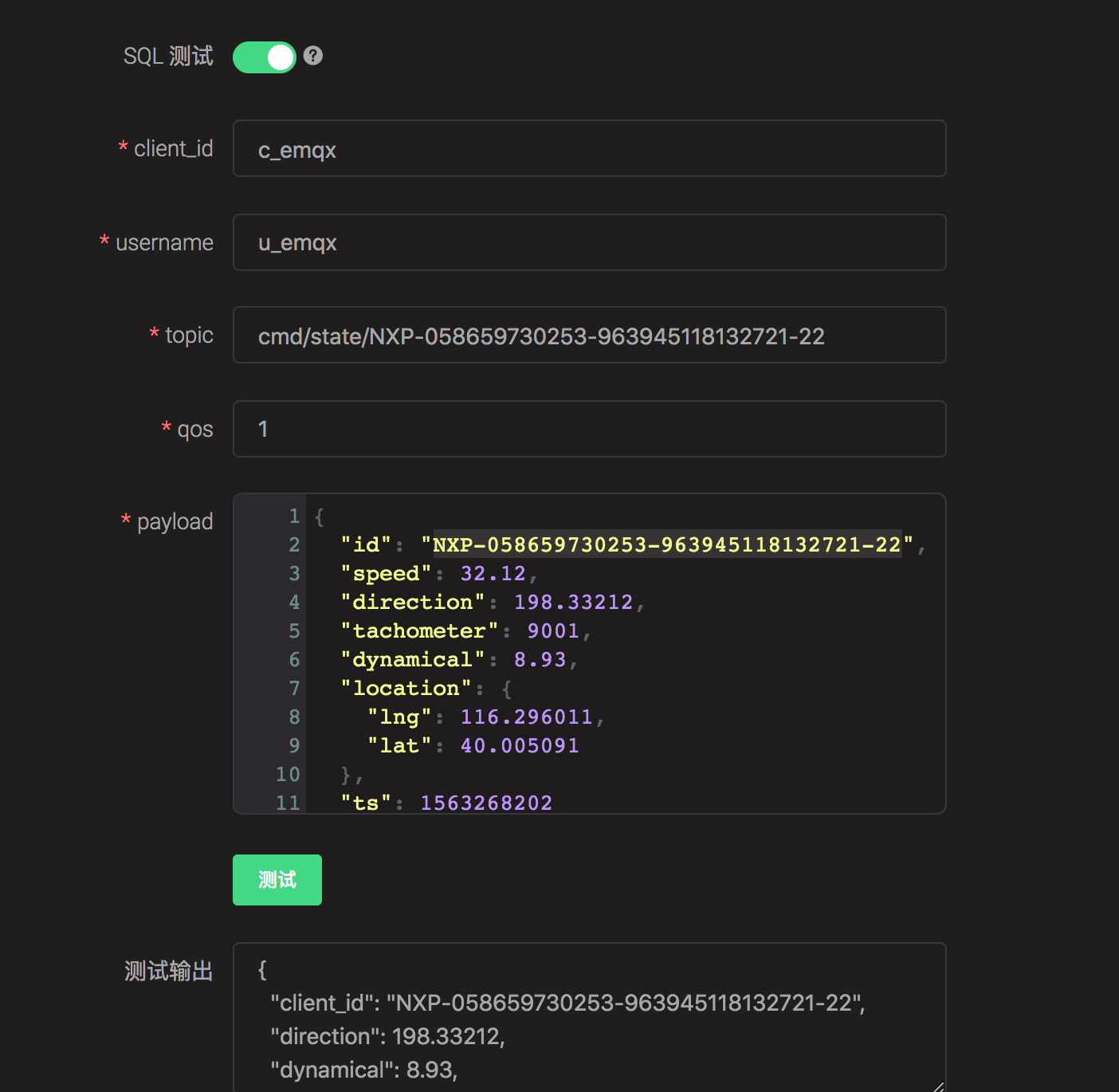Focus the client_id input field
The image size is (1119, 1092).
coord(589,149)
